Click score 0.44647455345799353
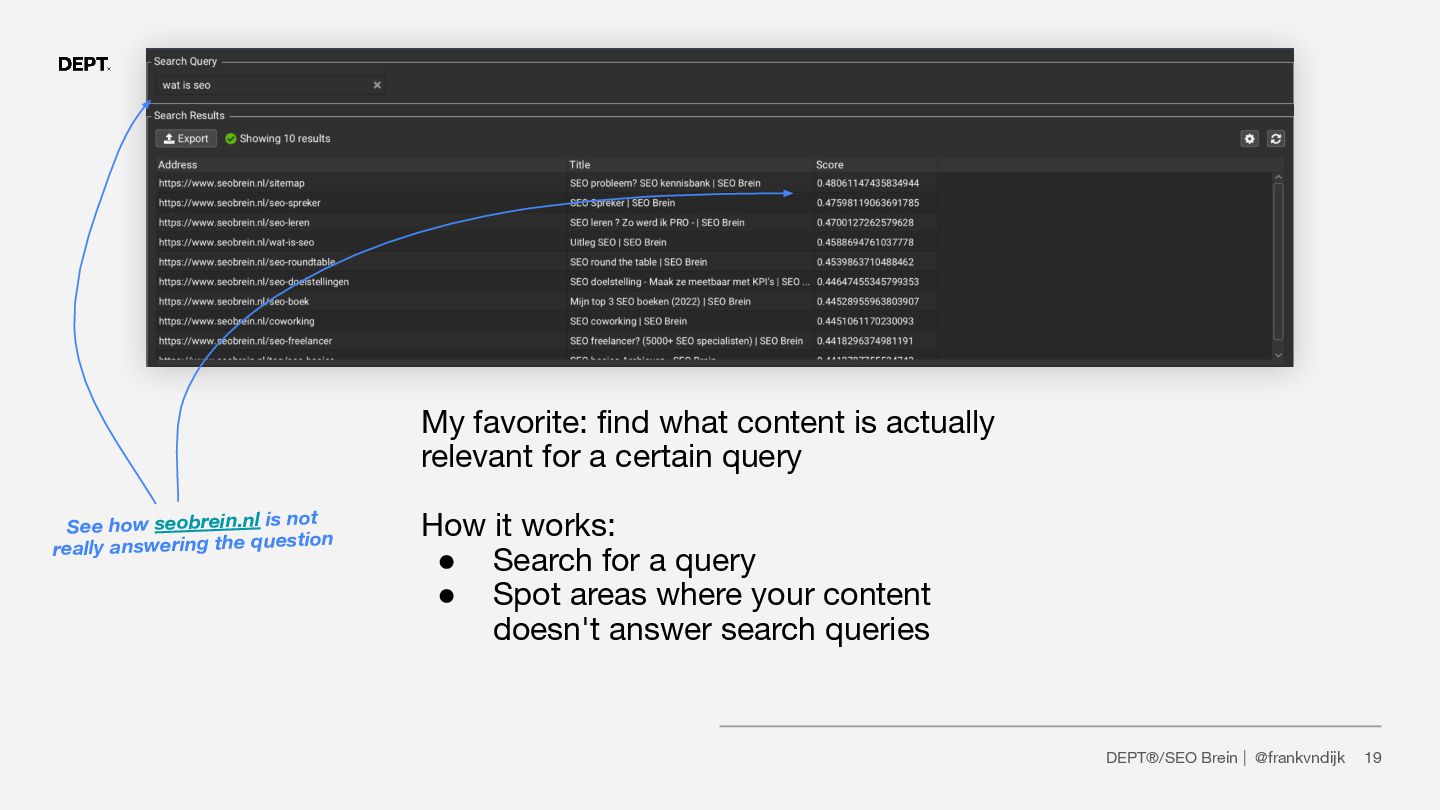1440x810 pixels. (x=867, y=282)
